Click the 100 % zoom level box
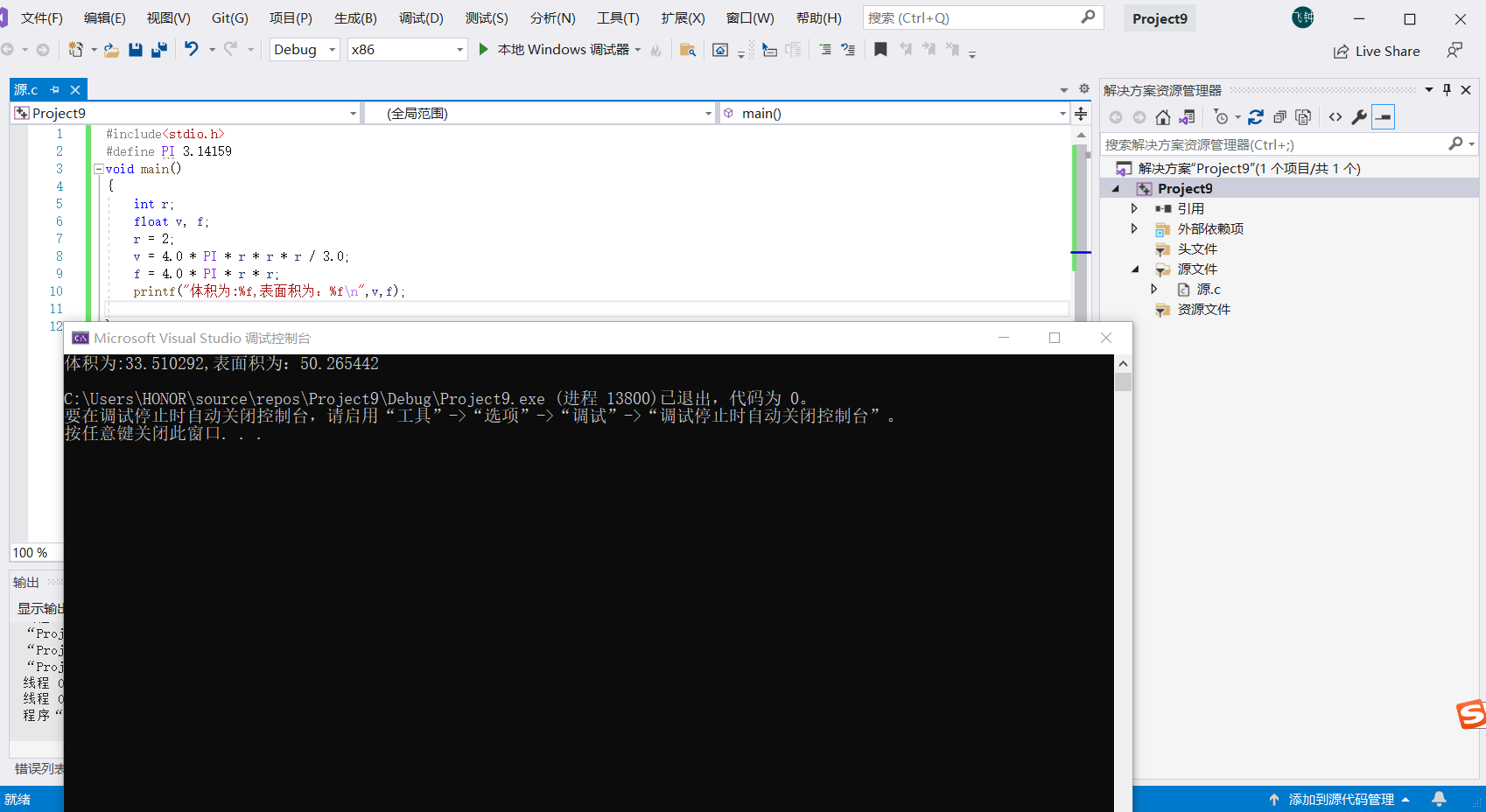Screen dimensions: 1486x812 36,552
